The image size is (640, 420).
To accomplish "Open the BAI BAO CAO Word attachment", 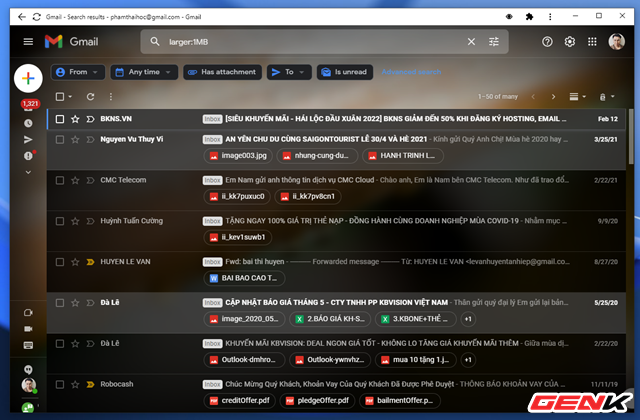I will (x=244, y=278).
